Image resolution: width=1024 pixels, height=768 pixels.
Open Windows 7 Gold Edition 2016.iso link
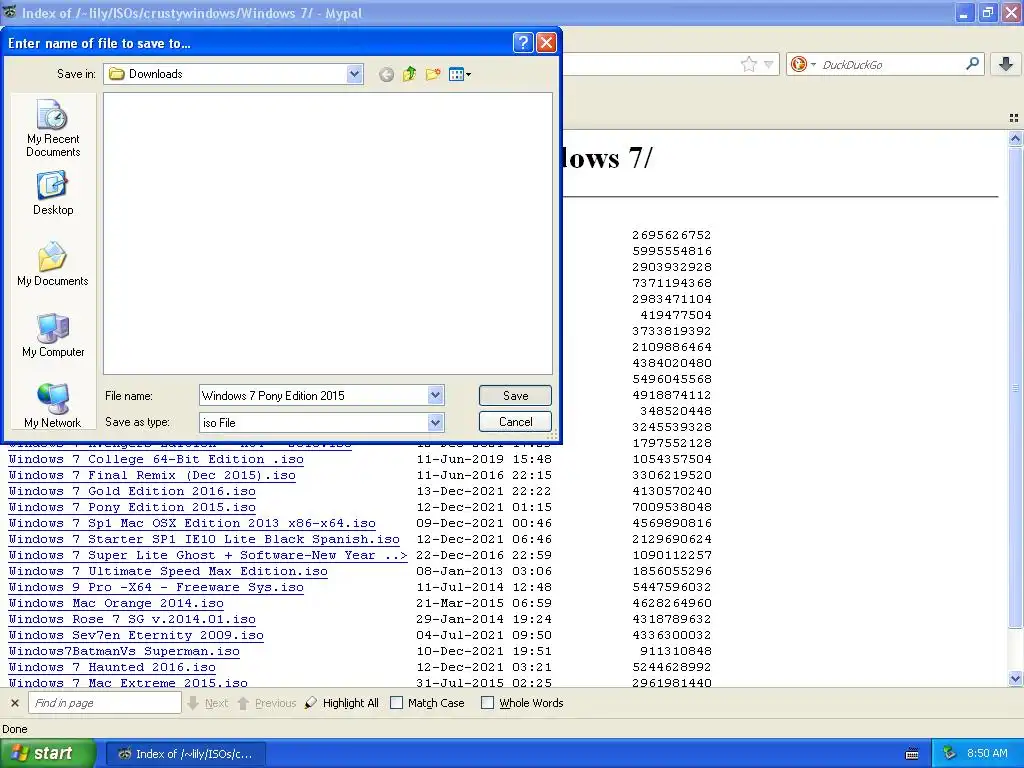(x=132, y=491)
